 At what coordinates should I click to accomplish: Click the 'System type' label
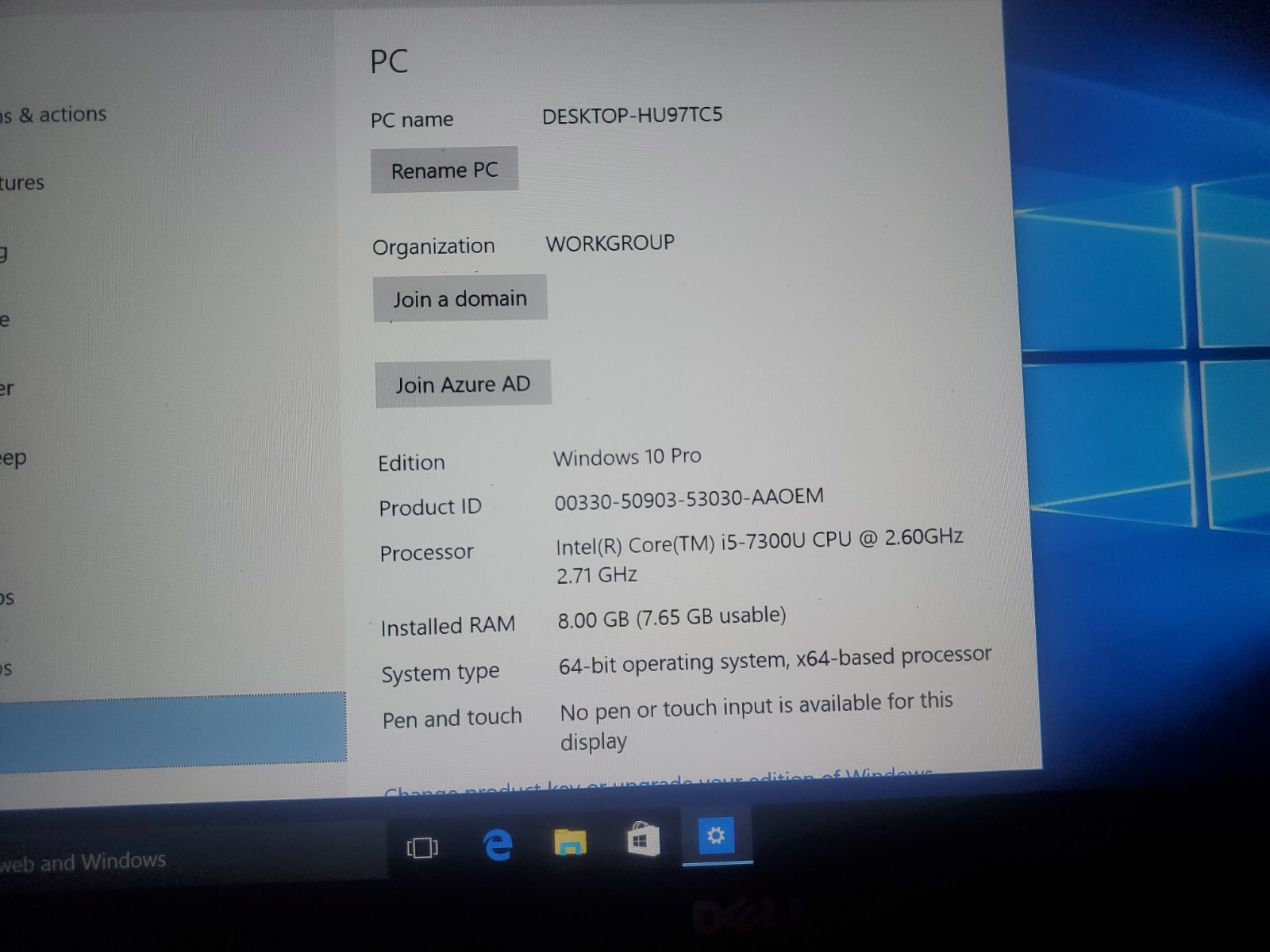(441, 674)
